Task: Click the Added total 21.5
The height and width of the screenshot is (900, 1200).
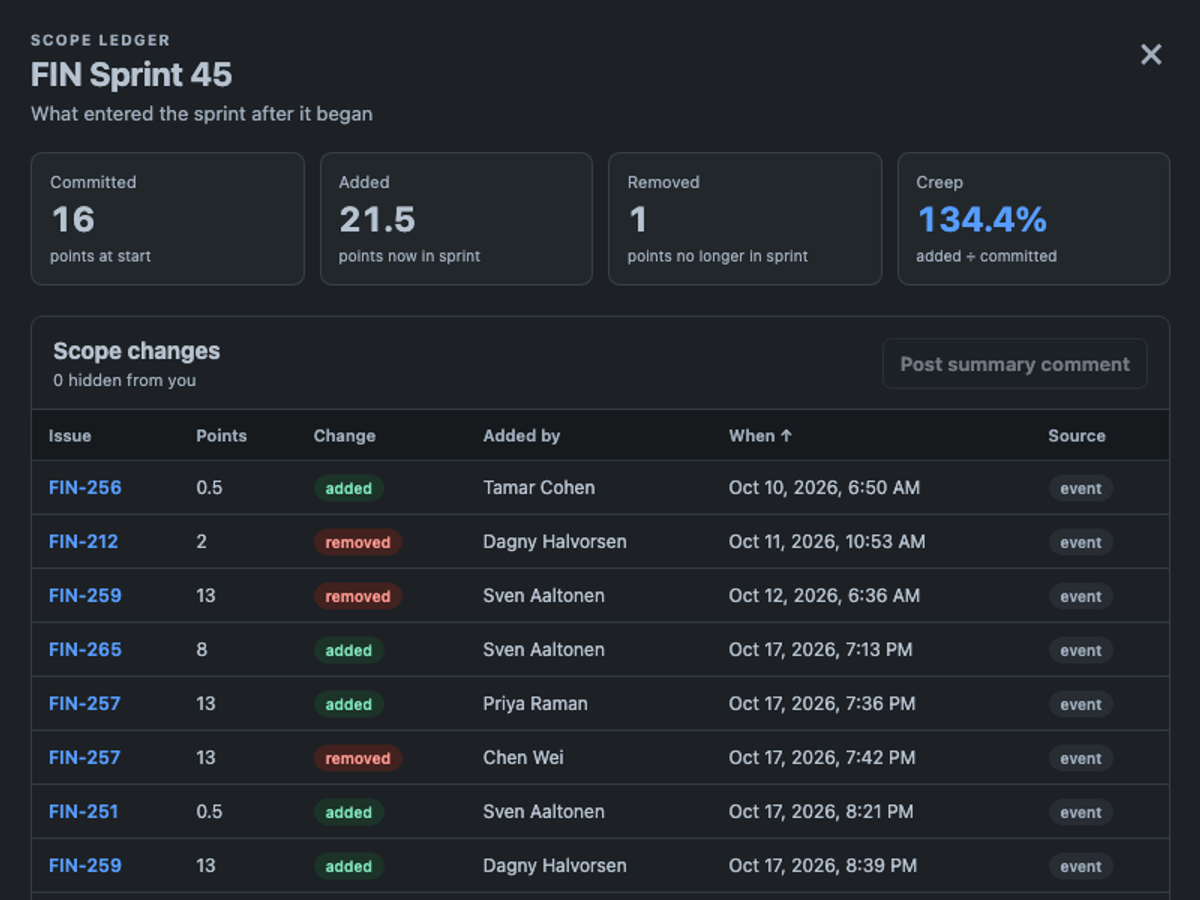Action: [x=377, y=219]
